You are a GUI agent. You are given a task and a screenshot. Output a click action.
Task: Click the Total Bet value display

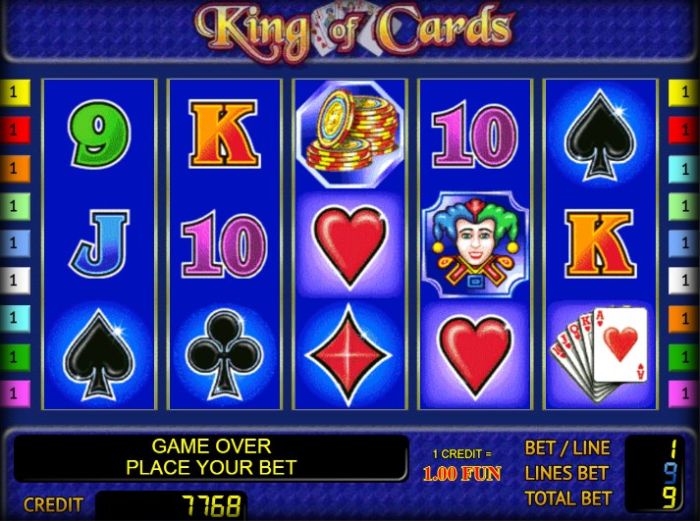click(x=669, y=498)
